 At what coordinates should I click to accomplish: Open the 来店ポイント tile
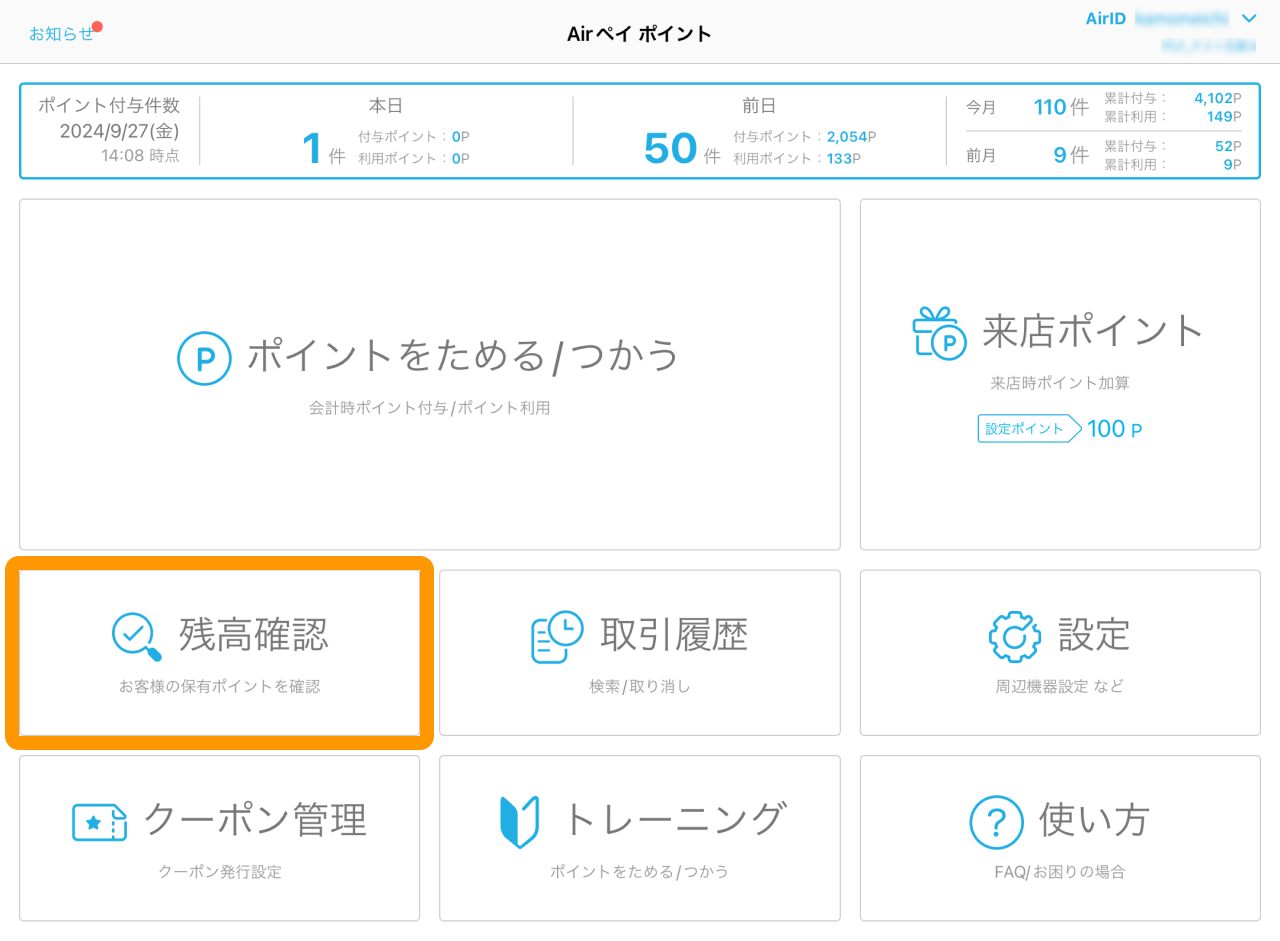coord(1060,374)
